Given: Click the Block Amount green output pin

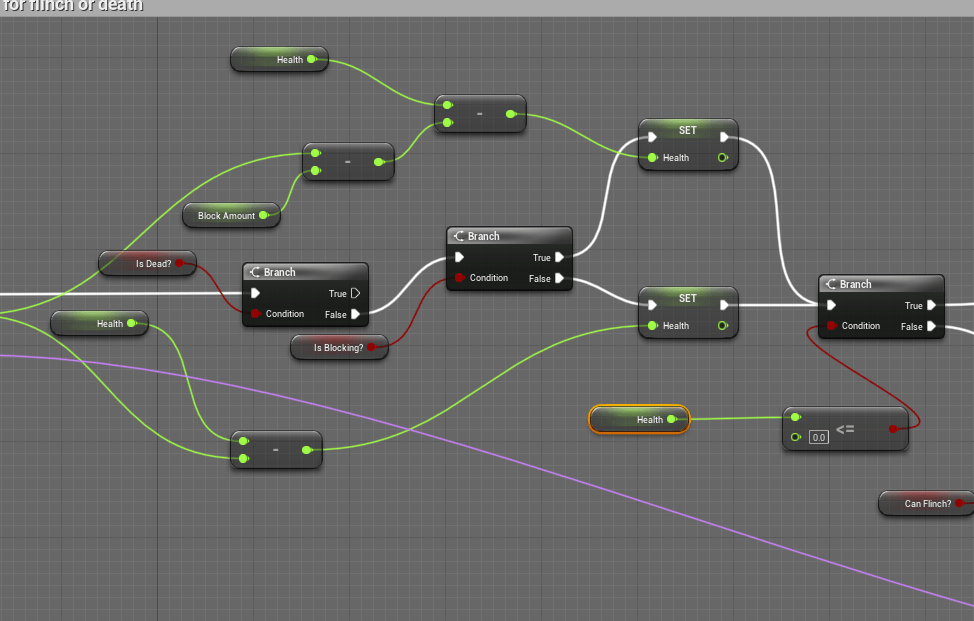Looking at the screenshot, I should (x=263, y=216).
